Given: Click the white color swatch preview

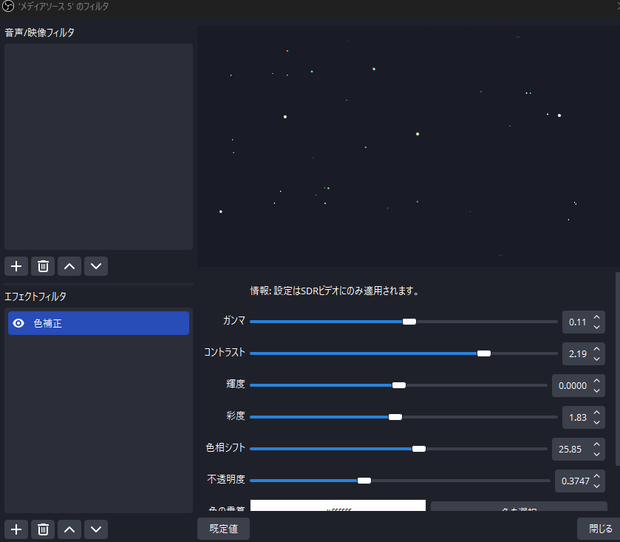Looking at the screenshot, I should (338, 505).
